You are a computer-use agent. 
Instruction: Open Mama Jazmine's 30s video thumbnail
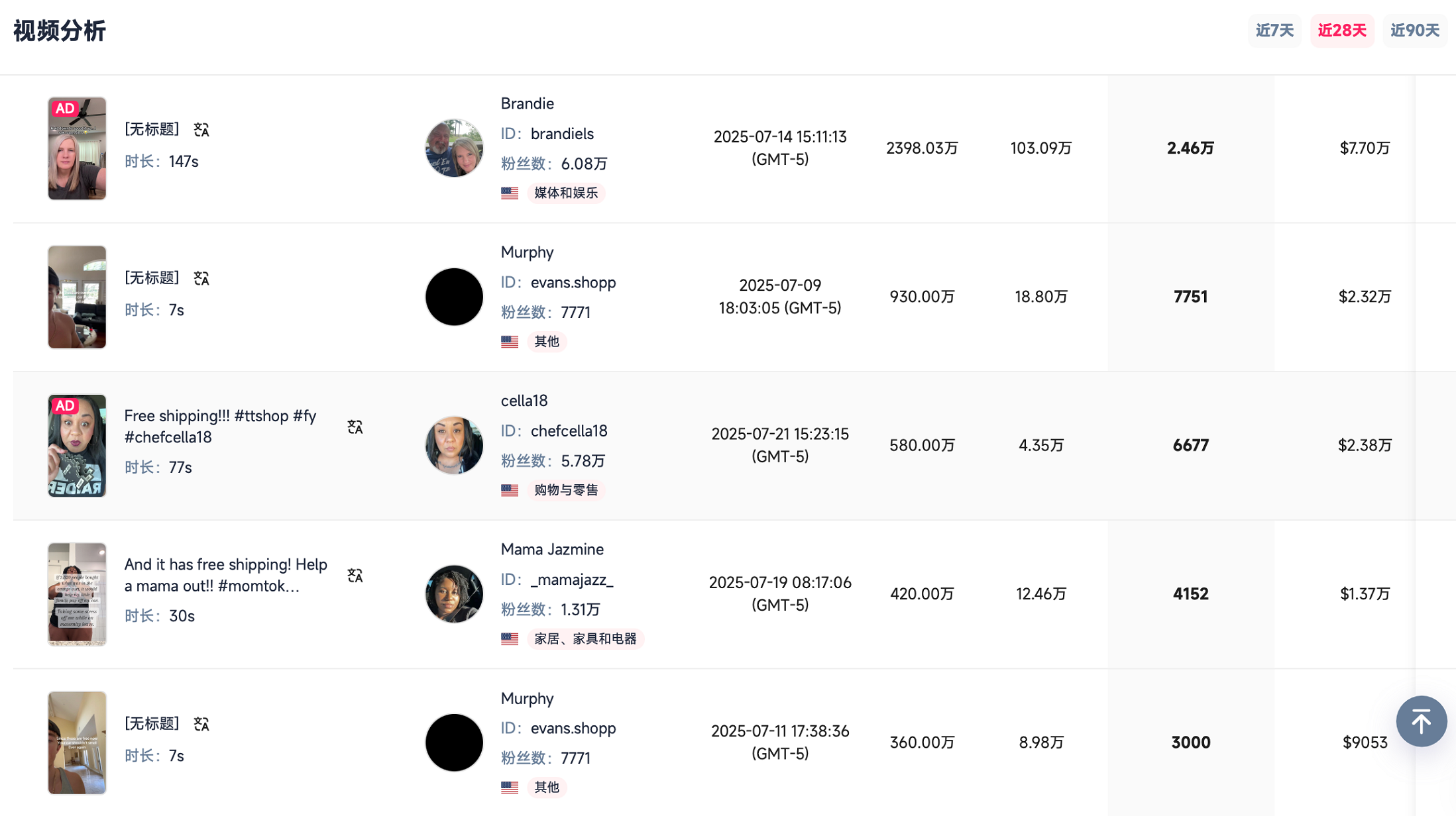[77, 594]
